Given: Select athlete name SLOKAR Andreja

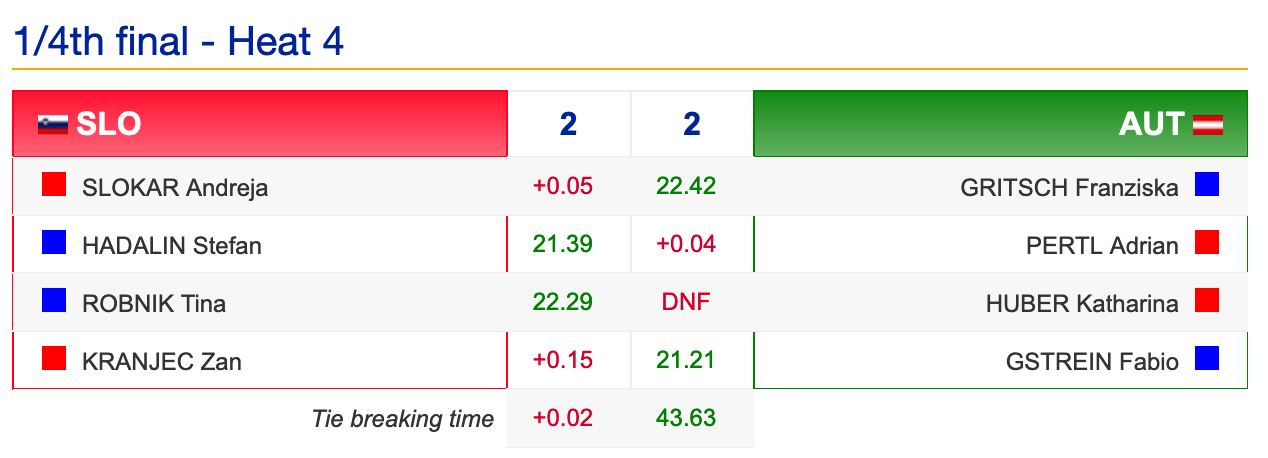Looking at the screenshot, I should 175,187.
